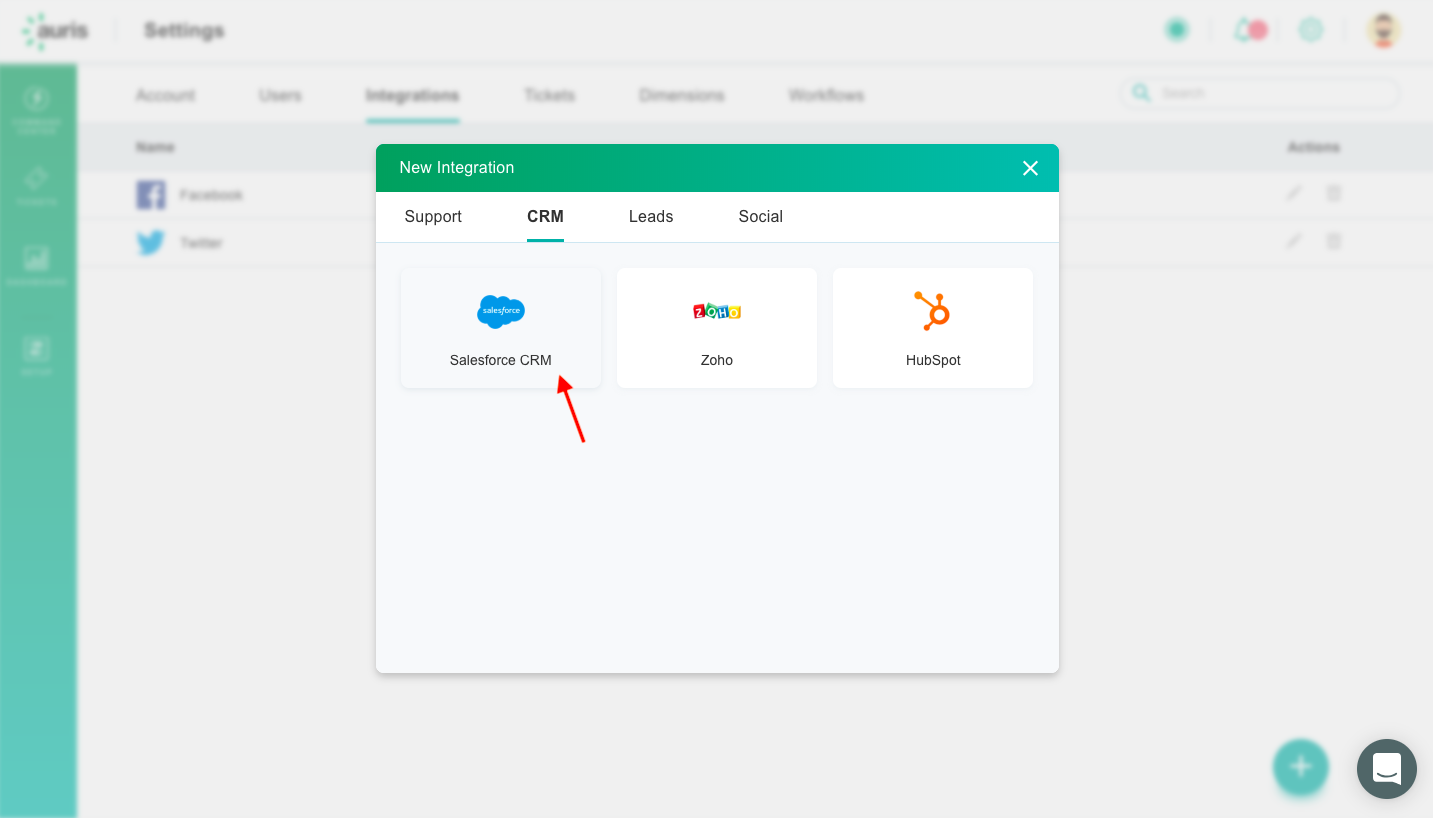Screen dimensions: 1433x818
Task: Go to the Account settings tab
Action: [165, 95]
